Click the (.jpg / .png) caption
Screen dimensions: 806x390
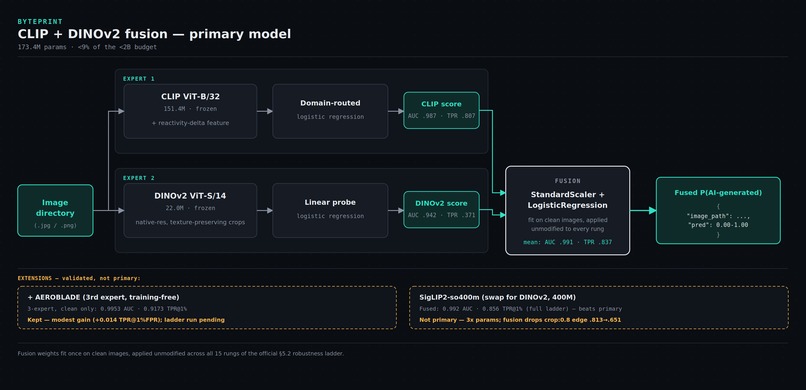55,226
